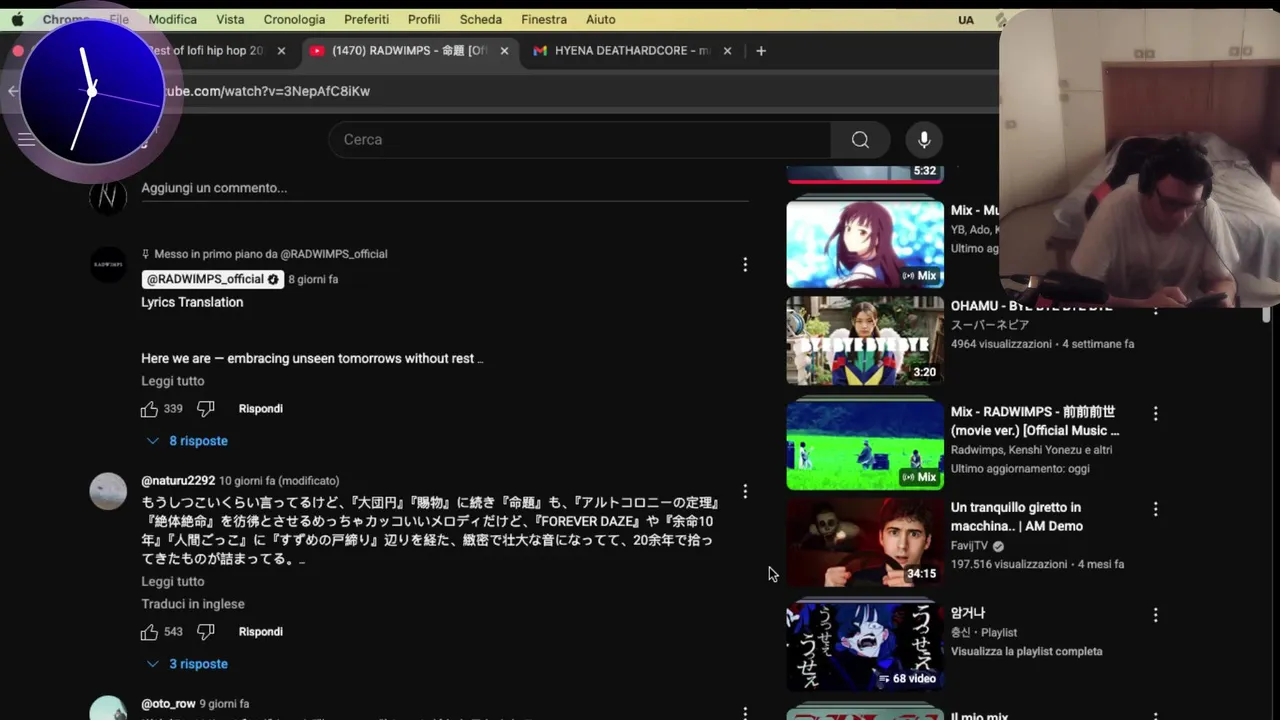
Task: Click Visualizza la playlist completa
Action: click(x=1027, y=652)
